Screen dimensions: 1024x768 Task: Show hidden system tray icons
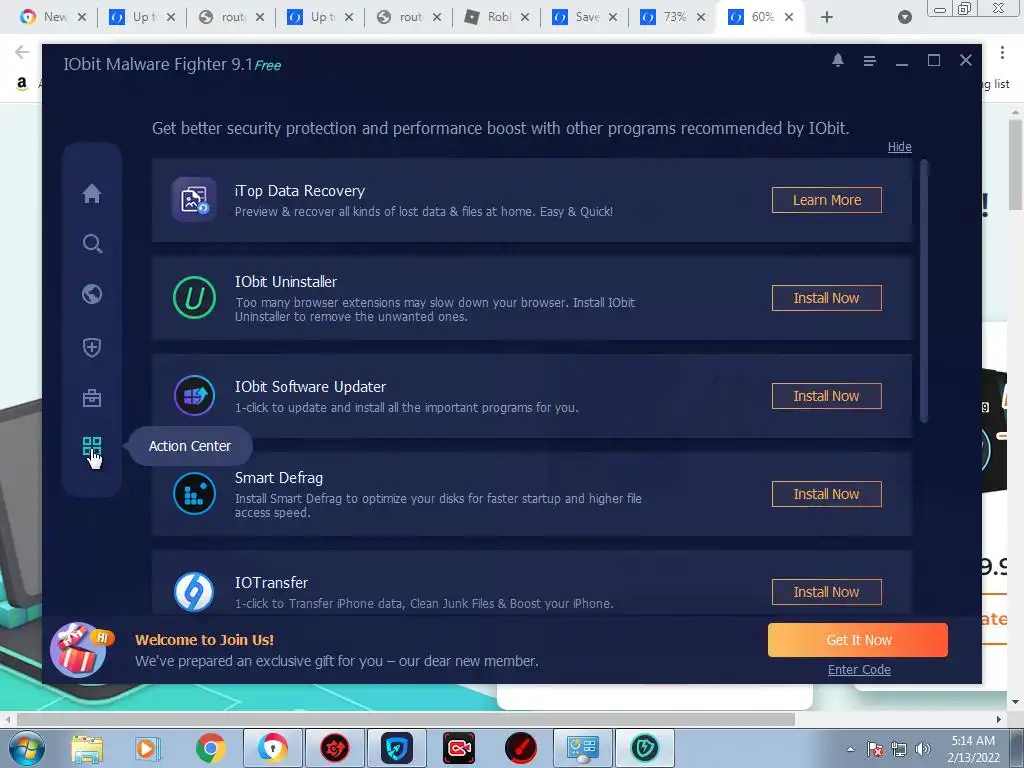(x=850, y=749)
